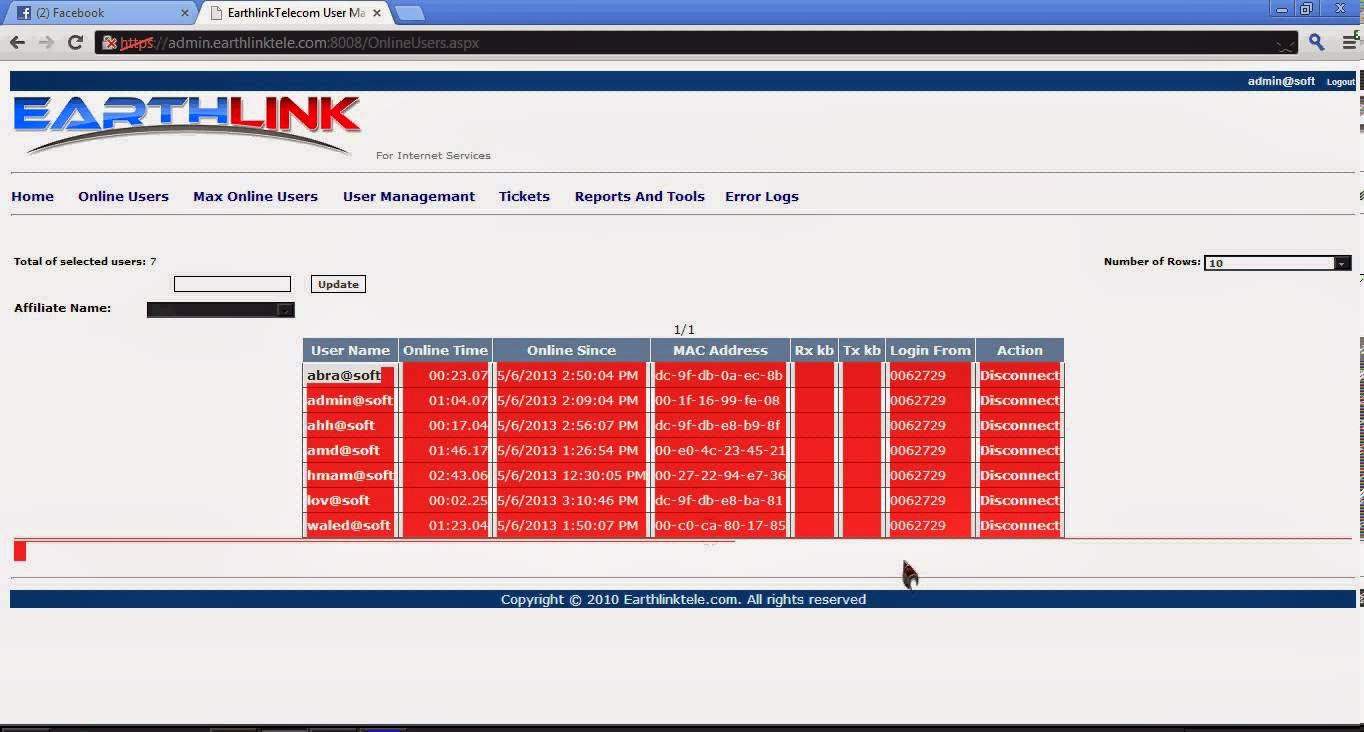The height and width of the screenshot is (732, 1364).
Task: Click the EARTHLINK logo
Action: tap(185, 125)
